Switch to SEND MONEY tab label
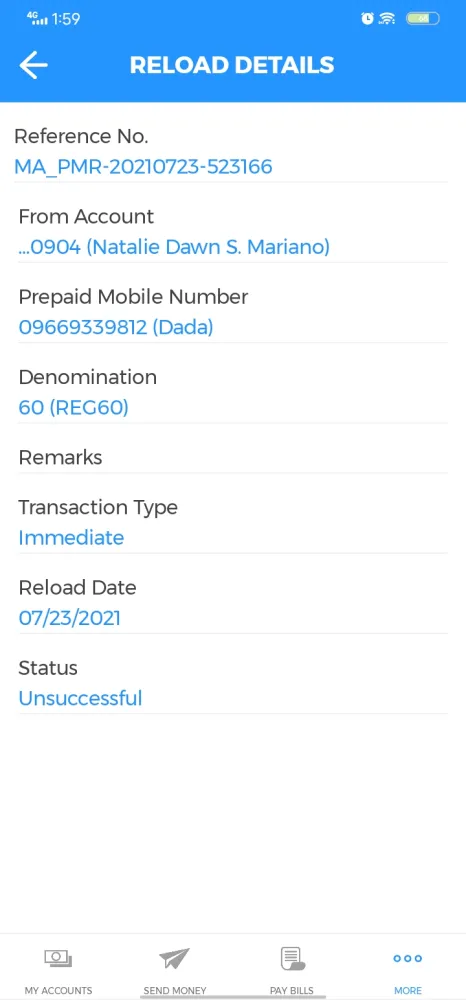This screenshot has height=1000, width=466. [x=175, y=990]
